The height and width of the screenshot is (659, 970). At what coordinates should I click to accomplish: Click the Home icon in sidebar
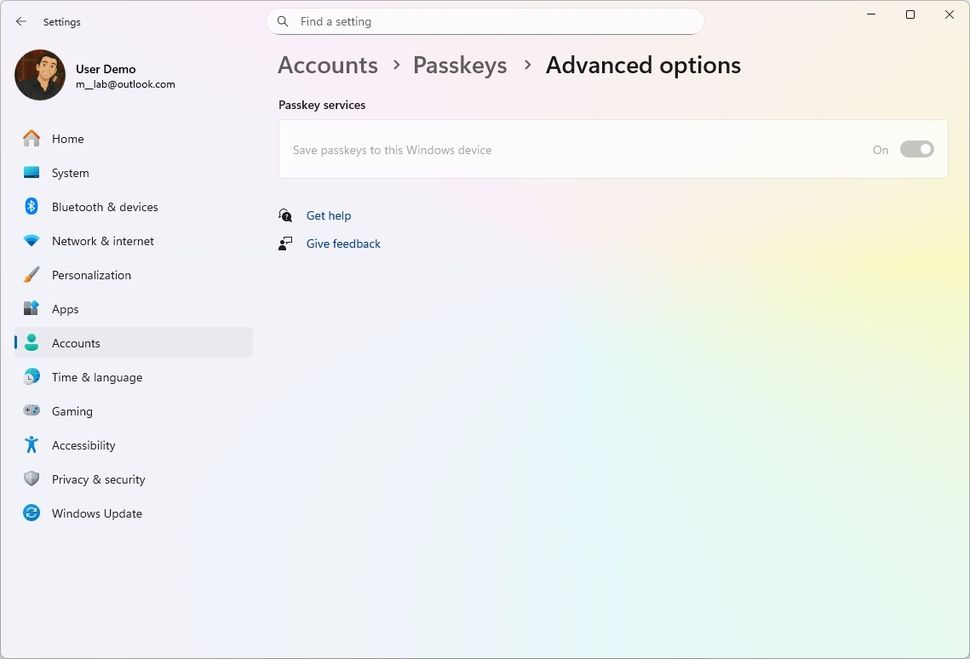point(32,139)
